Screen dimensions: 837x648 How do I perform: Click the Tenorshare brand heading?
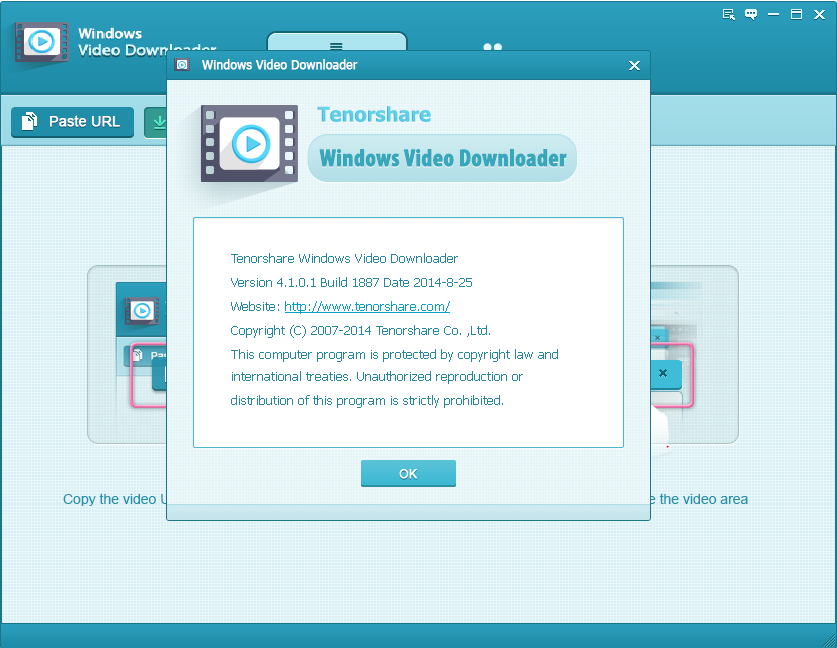(x=374, y=114)
